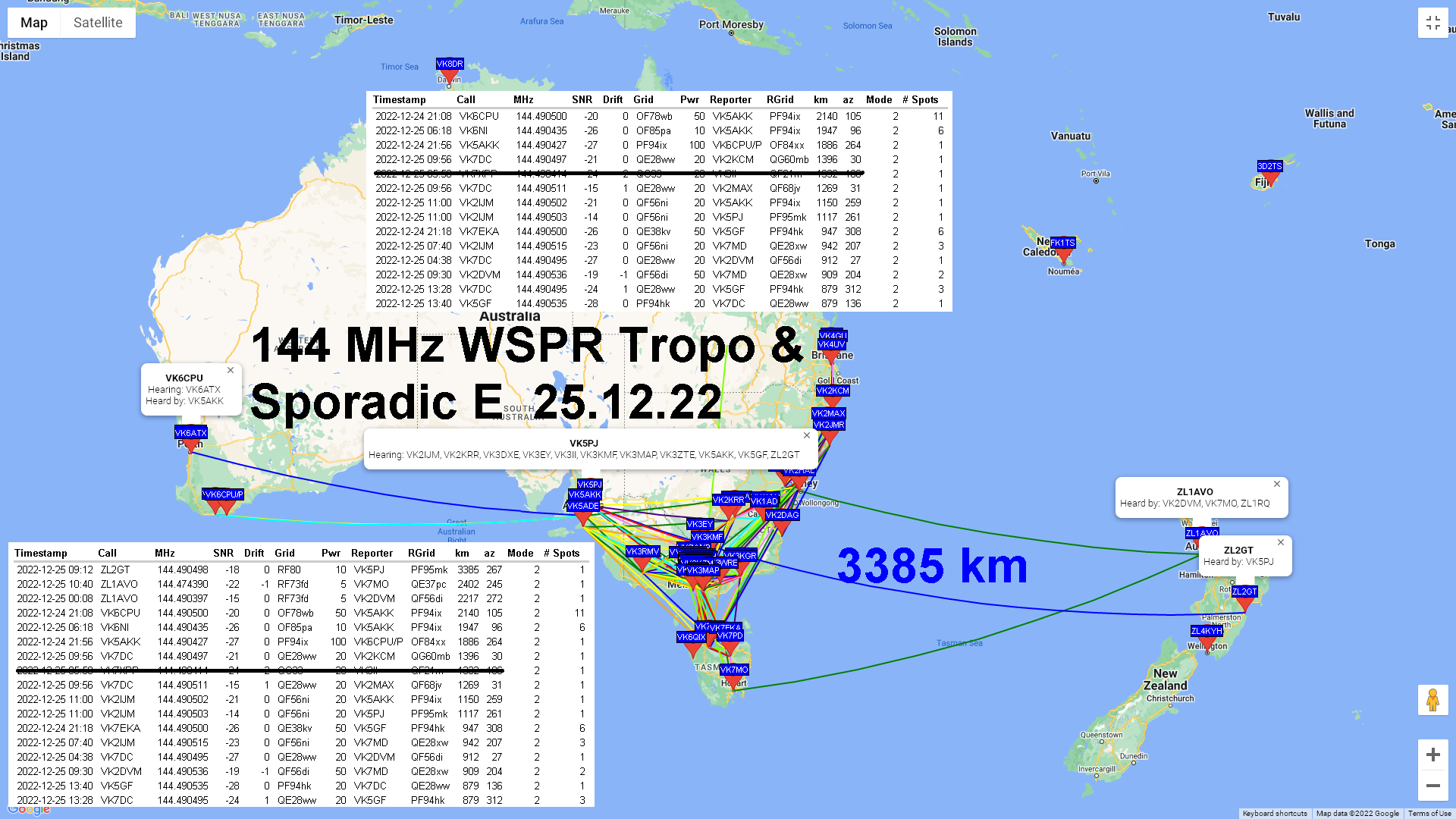Select the ZL2GT station marker

pyautogui.click(x=1244, y=591)
